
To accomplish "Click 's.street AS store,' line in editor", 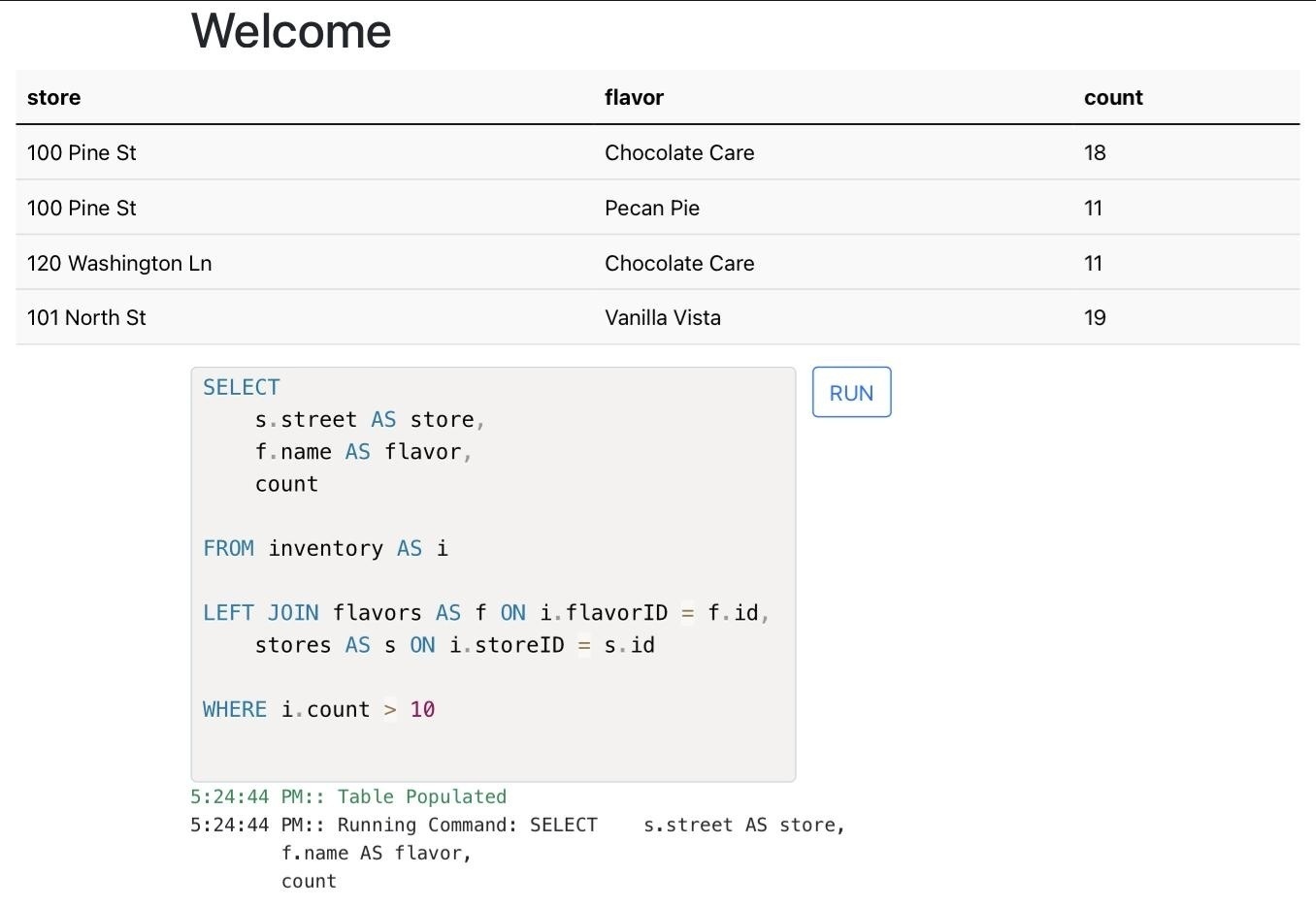I will (x=370, y=419).
